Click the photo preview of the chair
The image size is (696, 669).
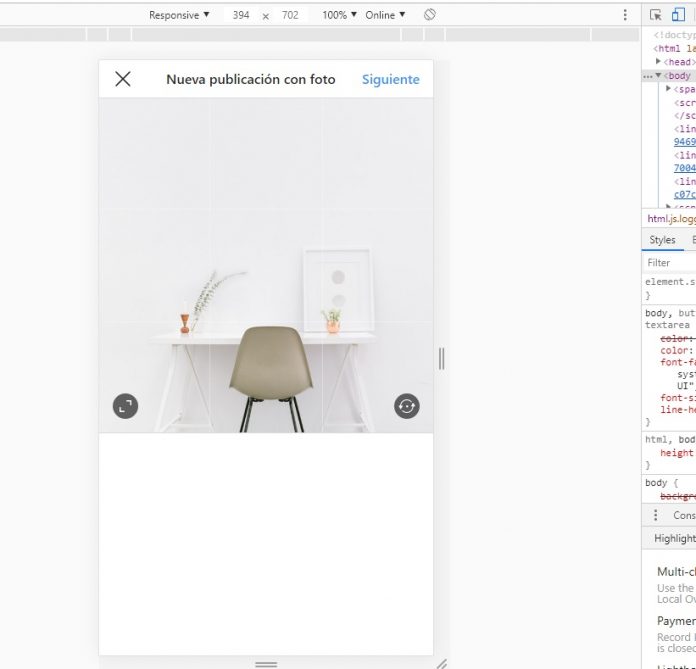(x=266, y=265)
